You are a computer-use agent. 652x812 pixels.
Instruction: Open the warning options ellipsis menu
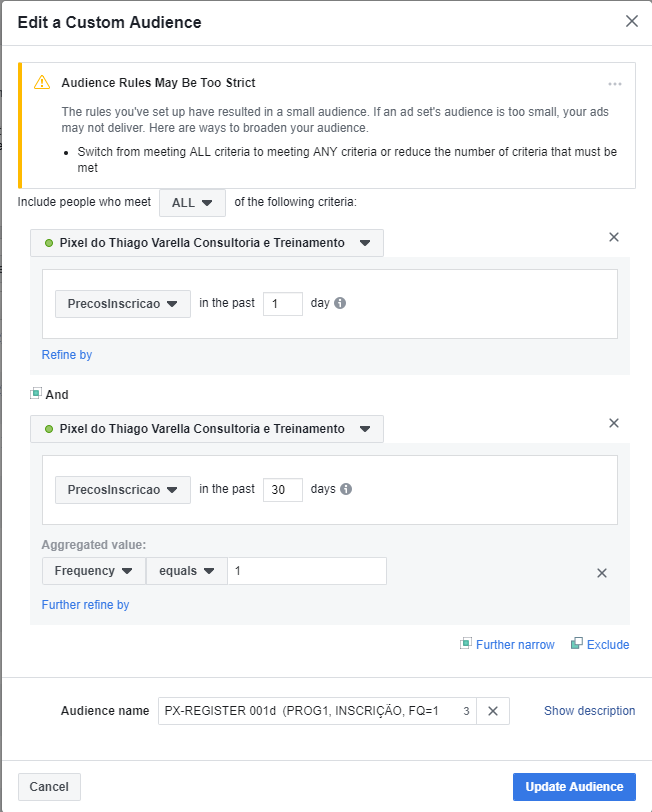615,84
